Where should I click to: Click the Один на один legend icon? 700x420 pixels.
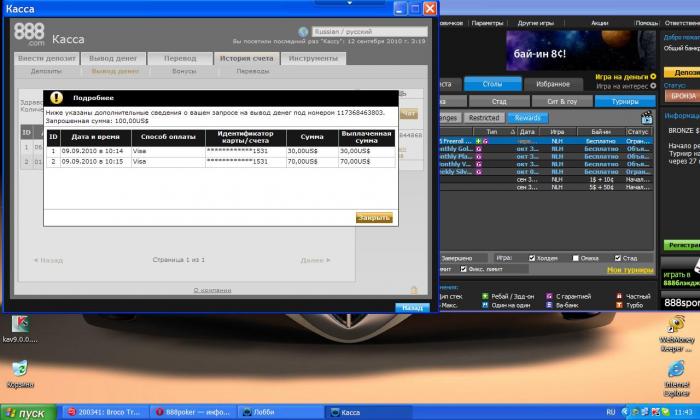pyautogui.click(x=485, y=305)
